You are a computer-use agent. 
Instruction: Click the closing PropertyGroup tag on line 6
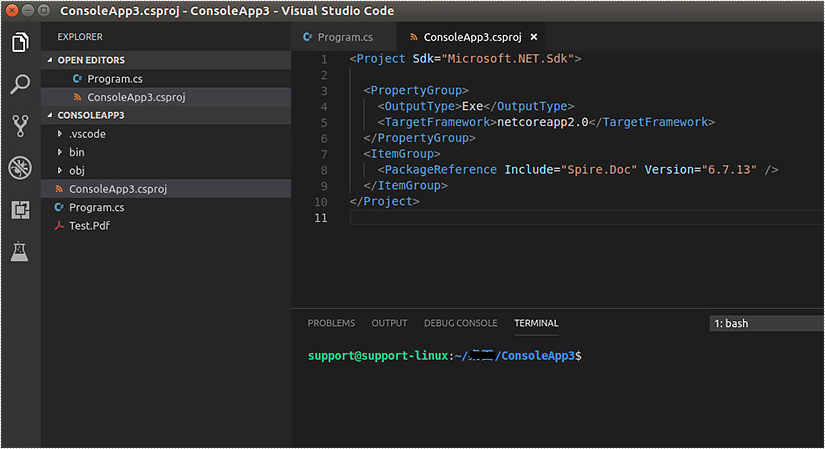[x=419, y=138]
